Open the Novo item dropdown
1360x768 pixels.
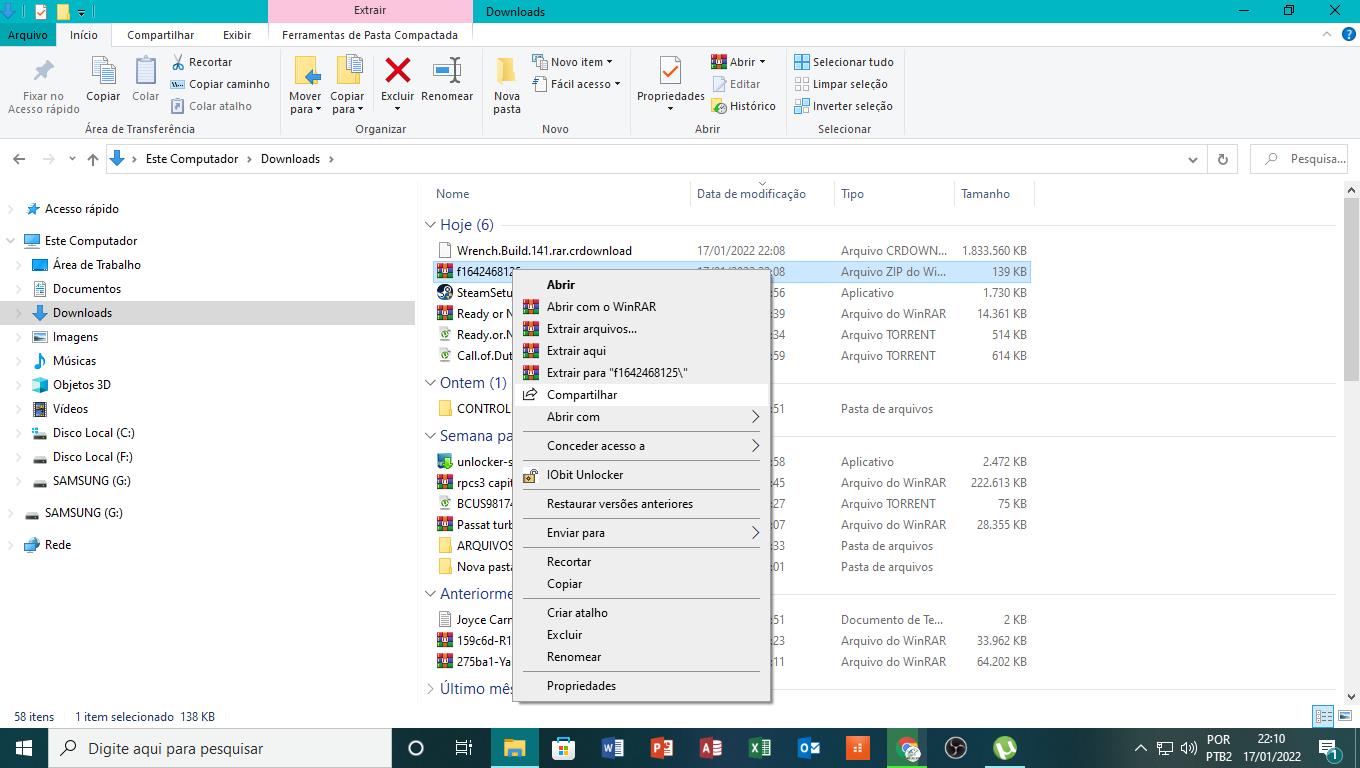[574, 62]
